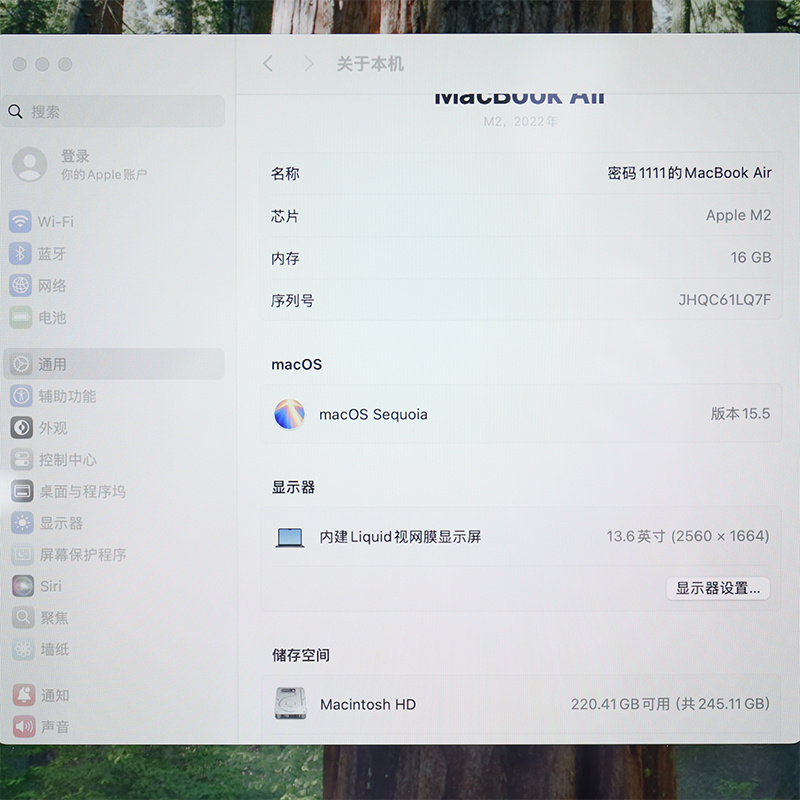Open the 显示器设置... button
Screen dimensions: 800x800
coord(718,588)
